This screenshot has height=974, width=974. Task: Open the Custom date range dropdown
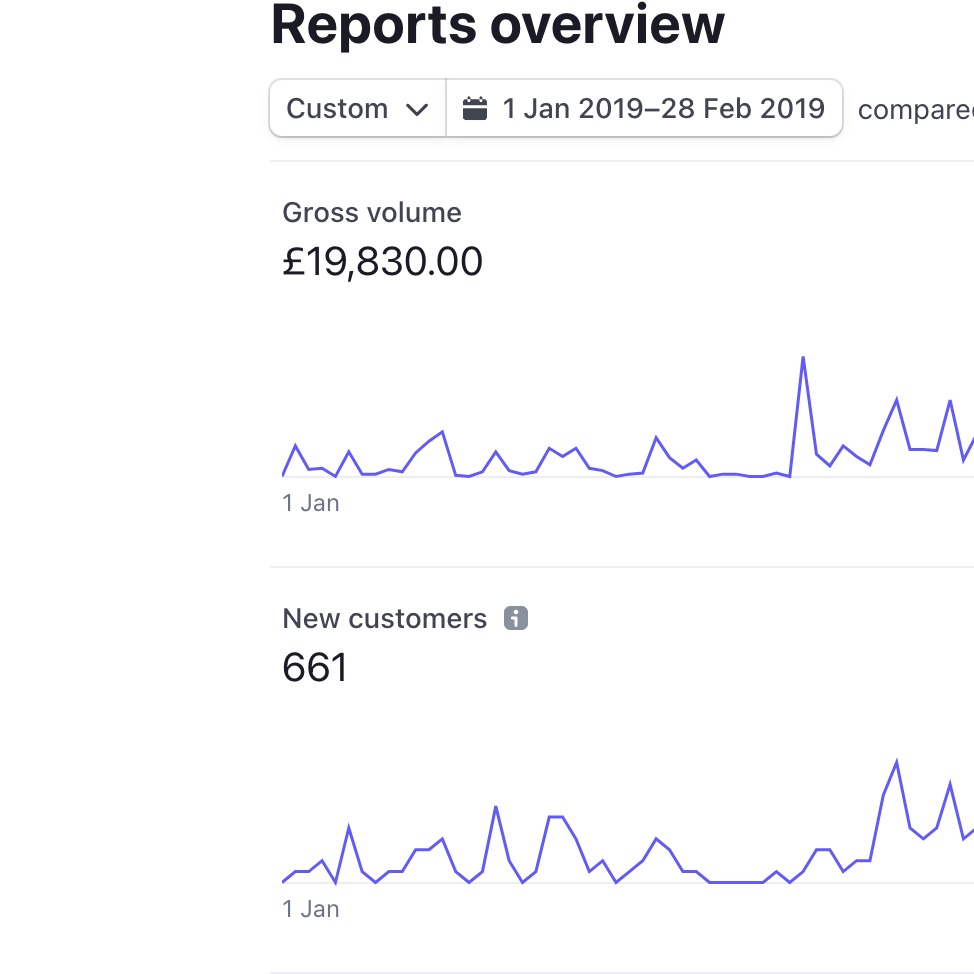357,108
